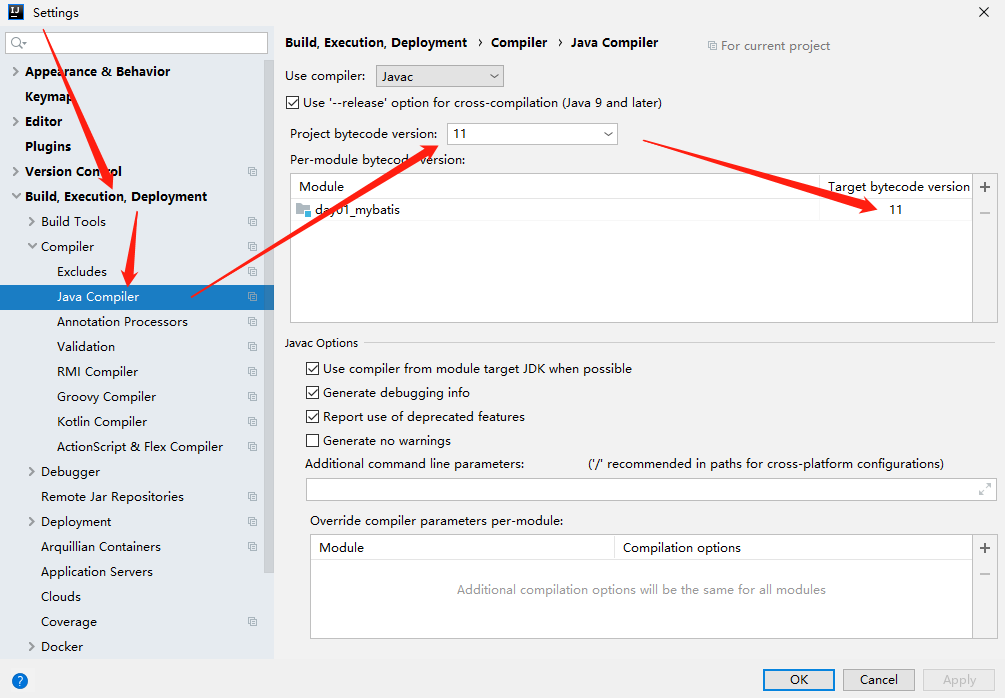The width and height of the screenshot is (1005, 698).
Task: Enable Generate no warnings
Action: point(312,440)
